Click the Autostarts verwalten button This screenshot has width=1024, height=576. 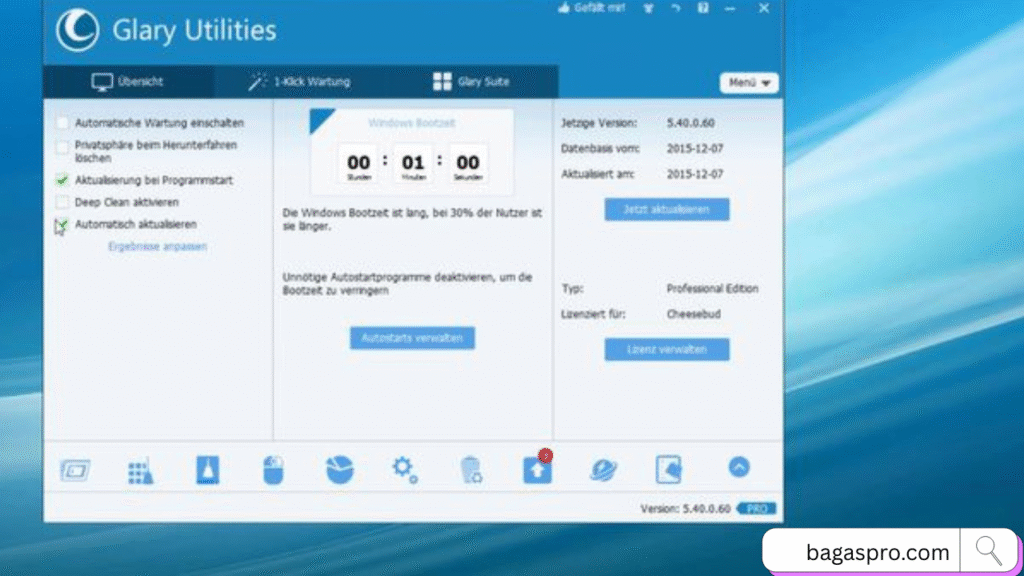click(x=412, y=338)
